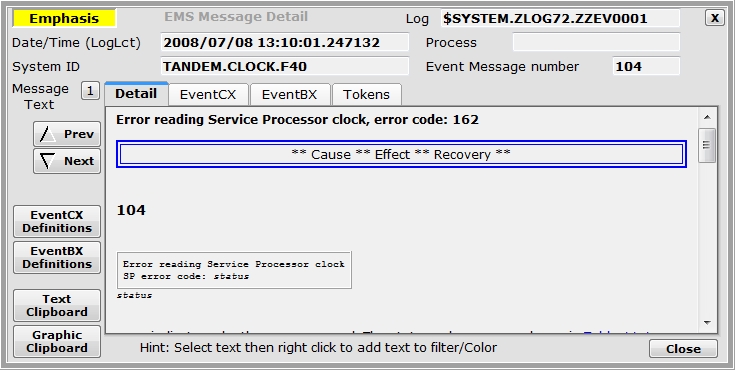This screenshot has height=370, width=735.
Task: Go to previous message with Prev
Action: [67, 134]
